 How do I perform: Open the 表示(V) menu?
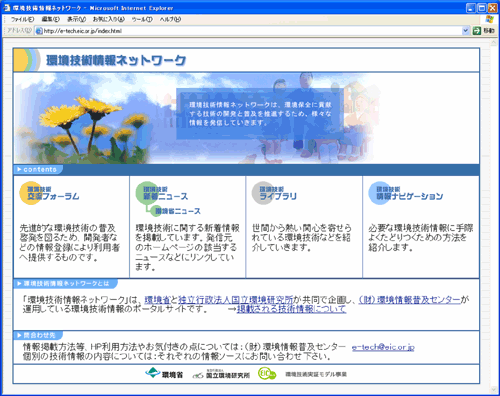76,19
